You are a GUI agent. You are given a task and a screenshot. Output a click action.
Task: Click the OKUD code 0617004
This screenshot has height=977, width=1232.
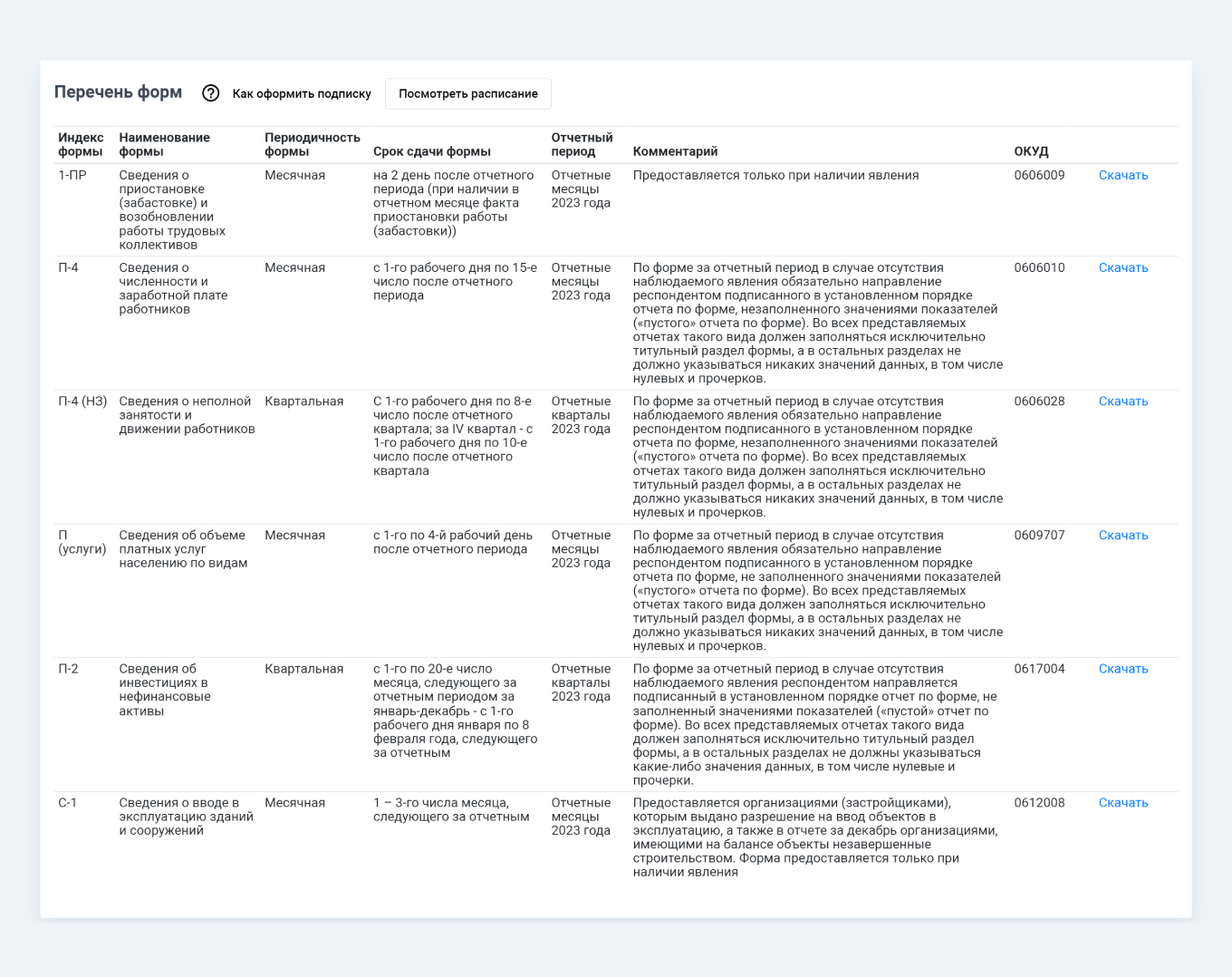1039,669
